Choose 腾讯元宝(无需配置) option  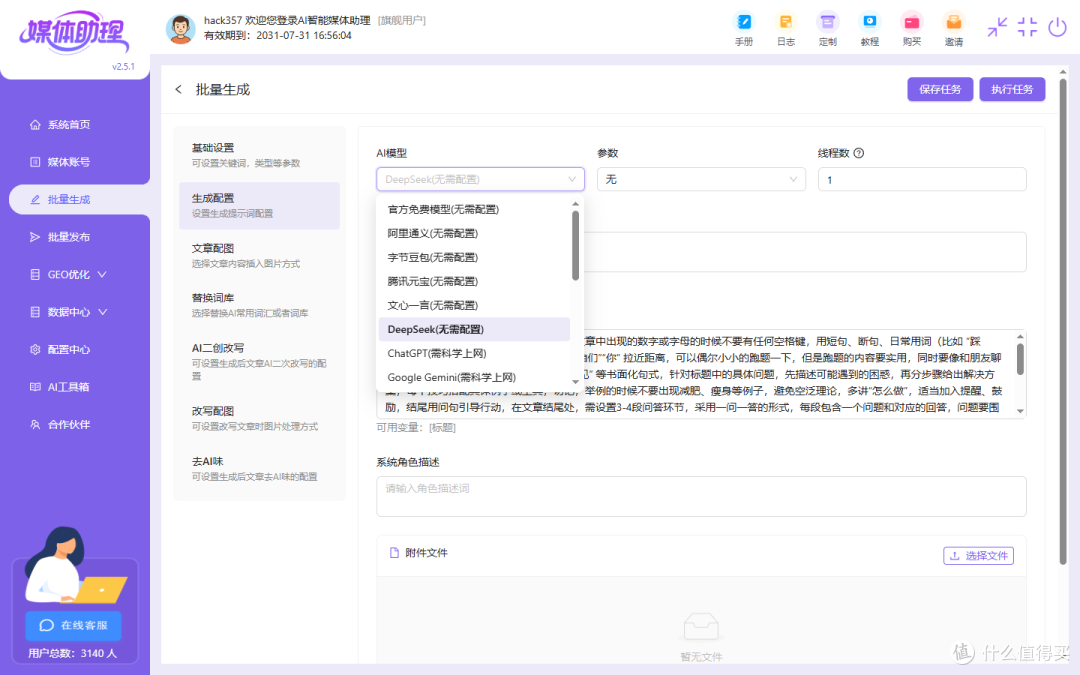click(x=475, y=281)
